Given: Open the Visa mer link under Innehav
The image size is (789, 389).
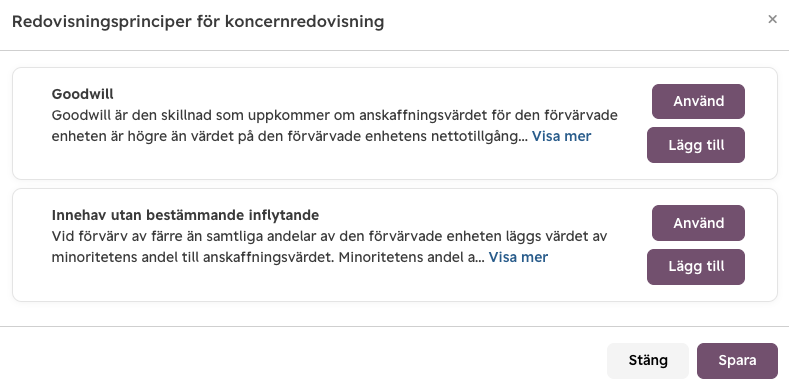Looking at the screenshot, I should click(518, 257).
